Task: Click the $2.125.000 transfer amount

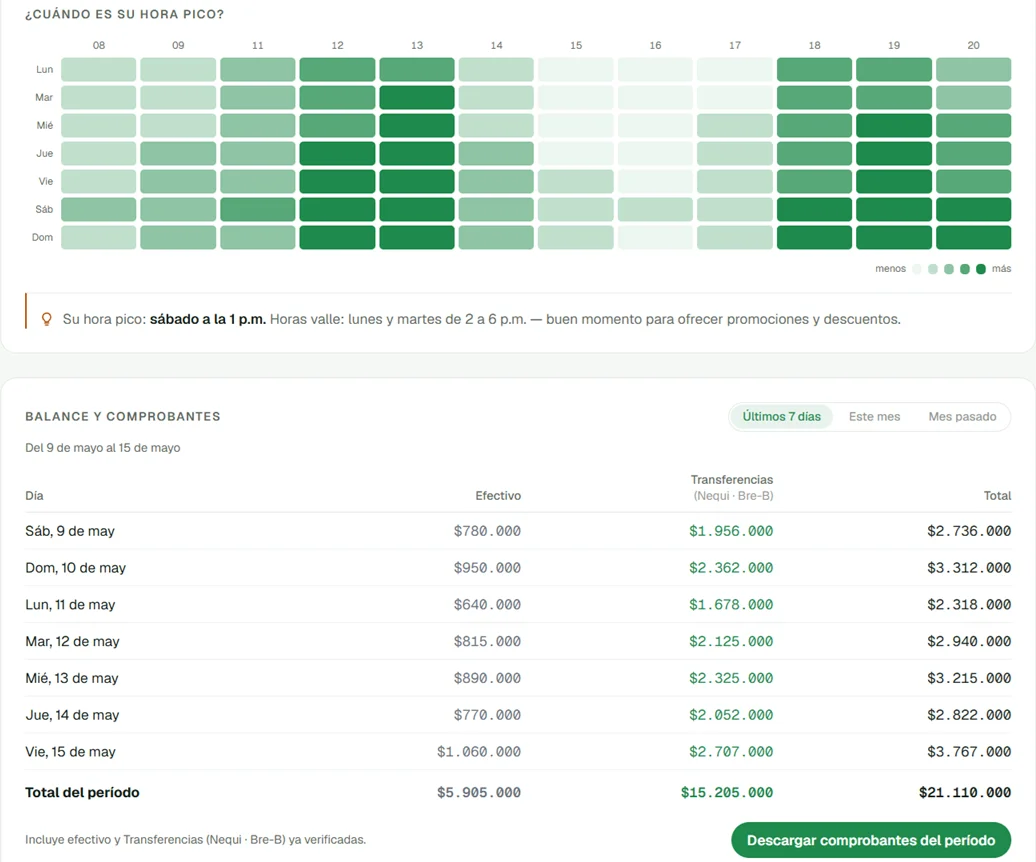Action: [x=731, y=641]
